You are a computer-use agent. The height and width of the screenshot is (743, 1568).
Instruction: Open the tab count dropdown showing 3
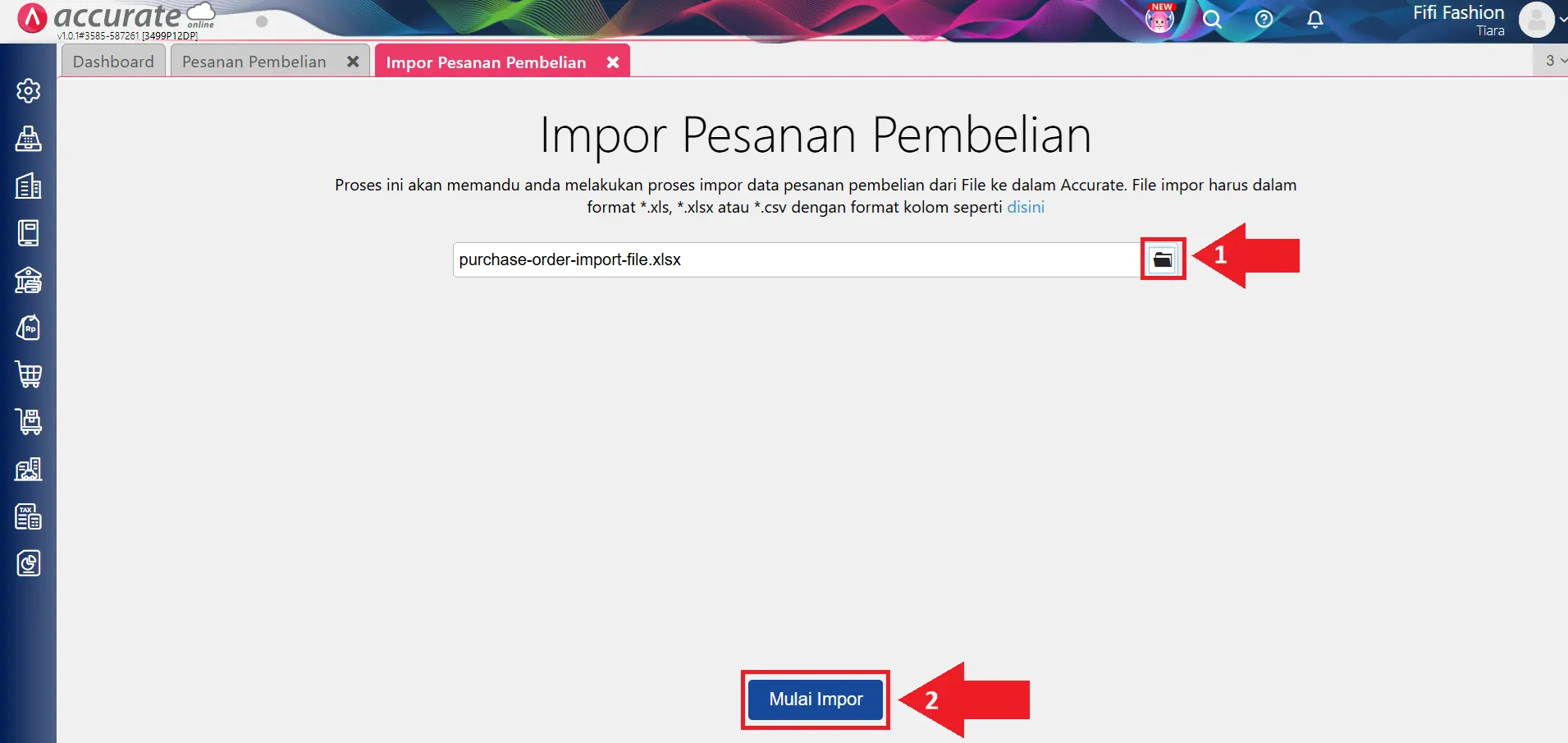[1552, 60]
